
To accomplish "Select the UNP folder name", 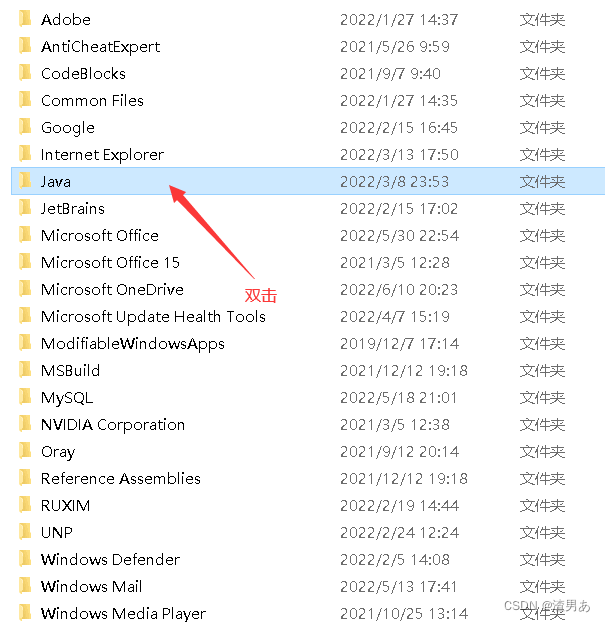I will pyautogui.click(x=57, y=532).
